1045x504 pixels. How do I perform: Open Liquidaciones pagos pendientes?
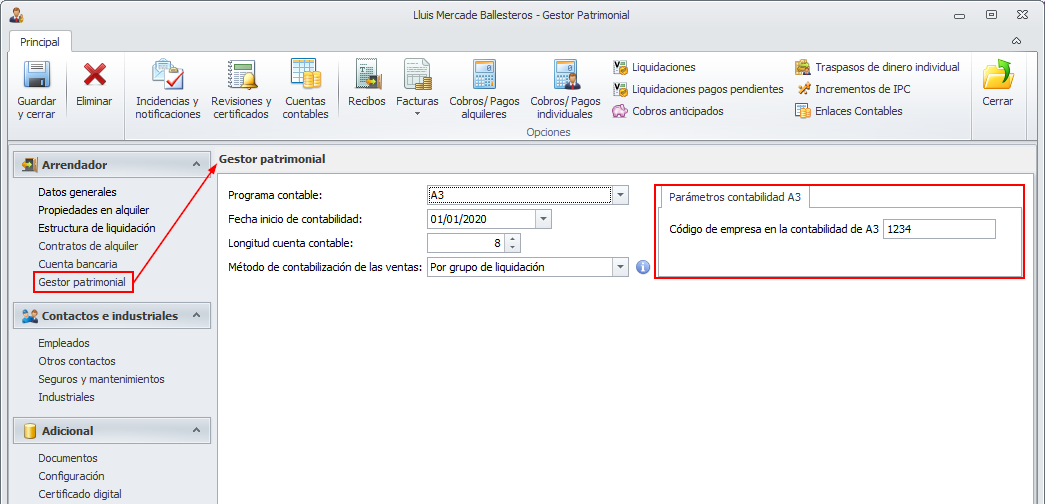pos(698,89)
